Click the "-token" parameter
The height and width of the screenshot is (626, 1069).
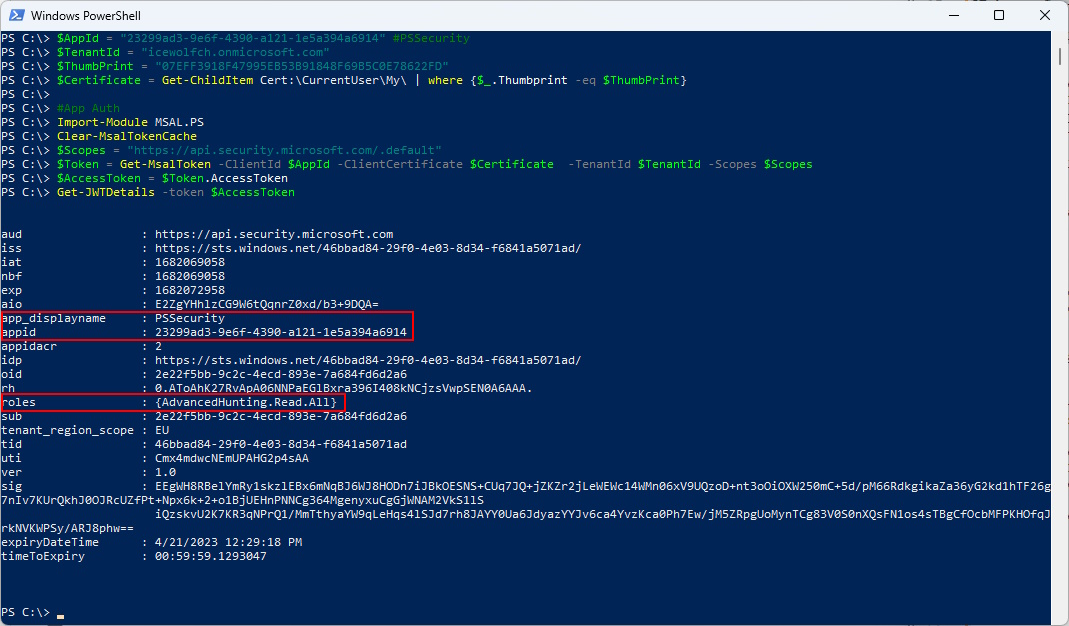coord(183,192)
